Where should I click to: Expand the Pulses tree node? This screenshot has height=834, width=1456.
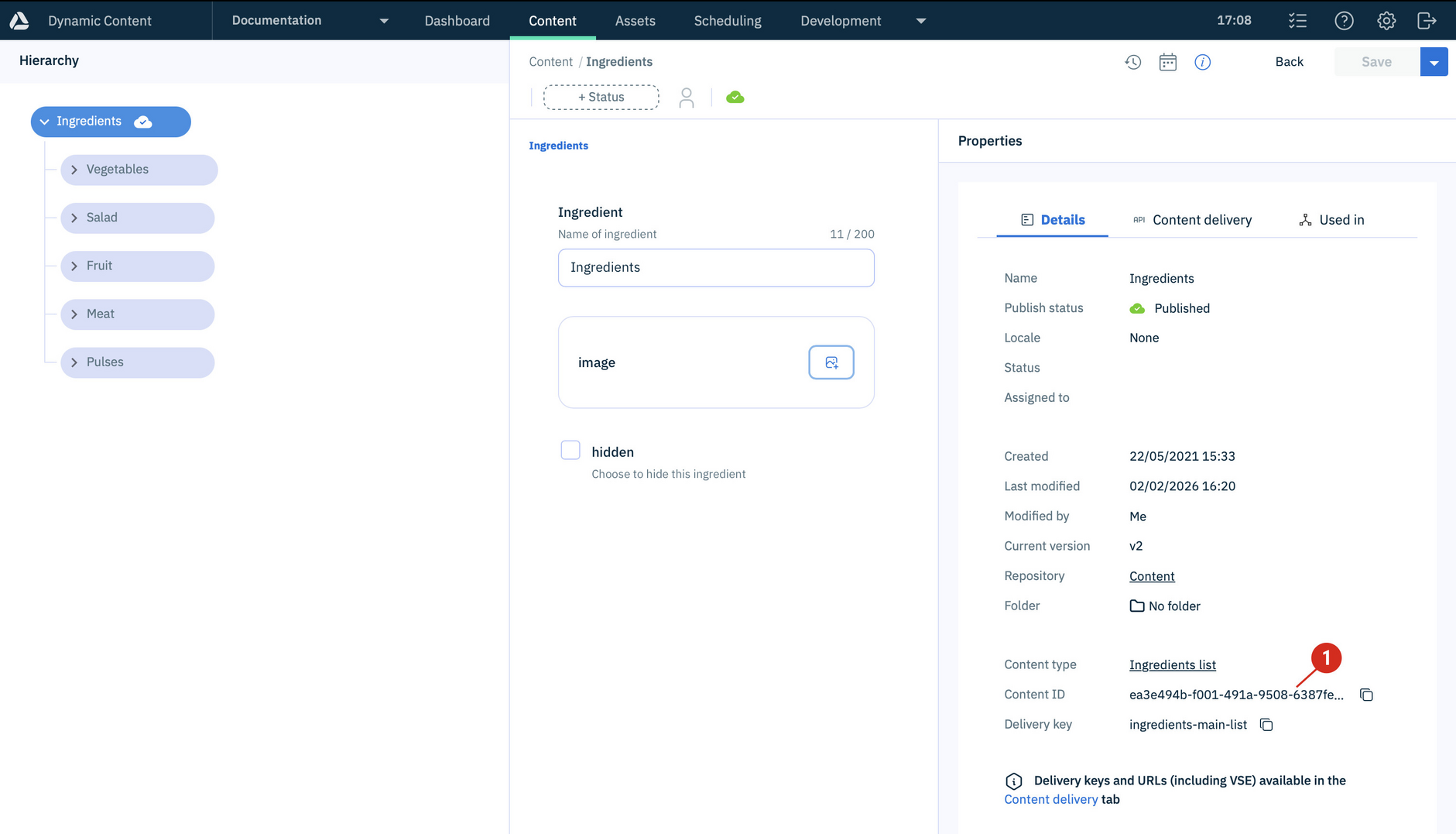[x=74, y=362]
